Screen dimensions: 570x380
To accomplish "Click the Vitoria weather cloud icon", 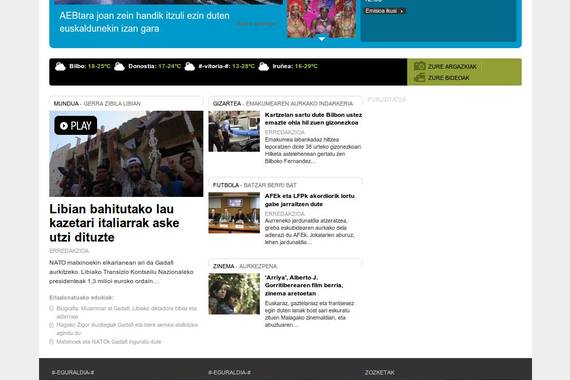I will click(190, 67).
